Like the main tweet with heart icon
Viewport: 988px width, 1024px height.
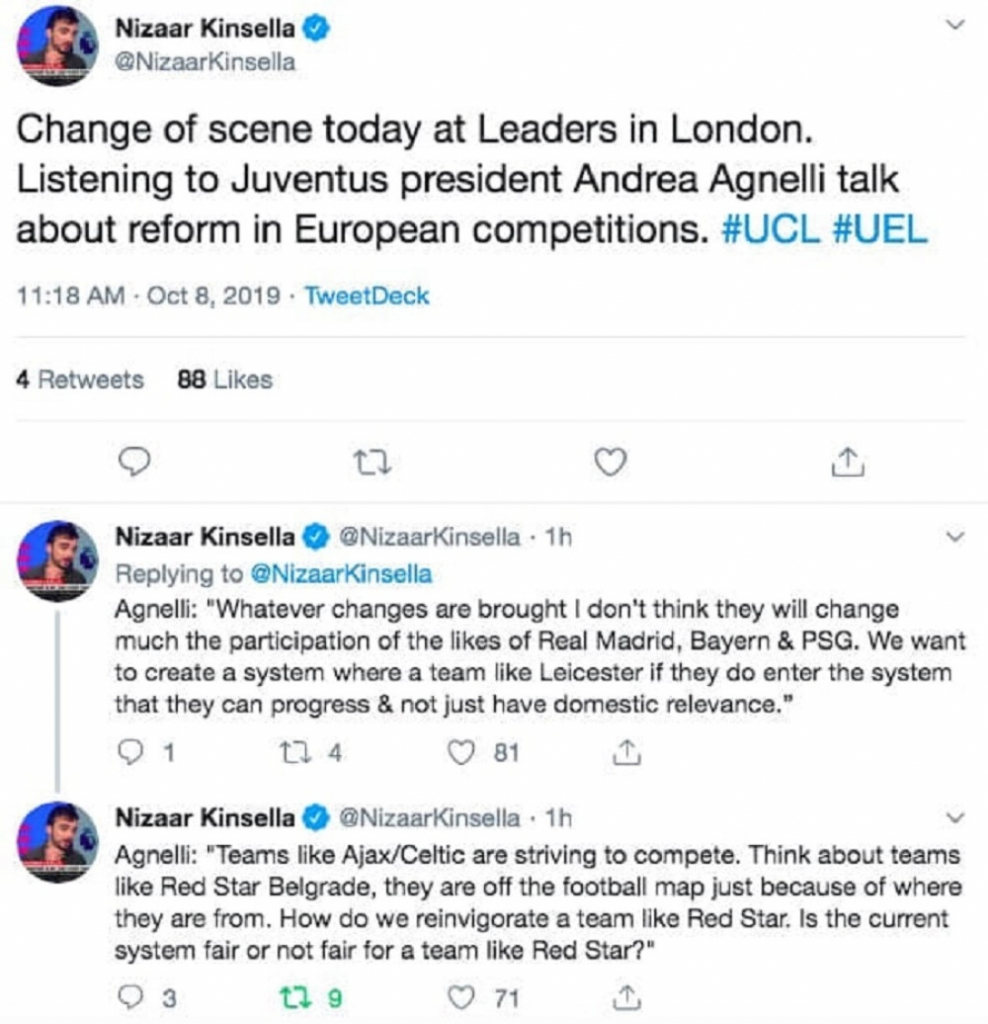(610, 460)
